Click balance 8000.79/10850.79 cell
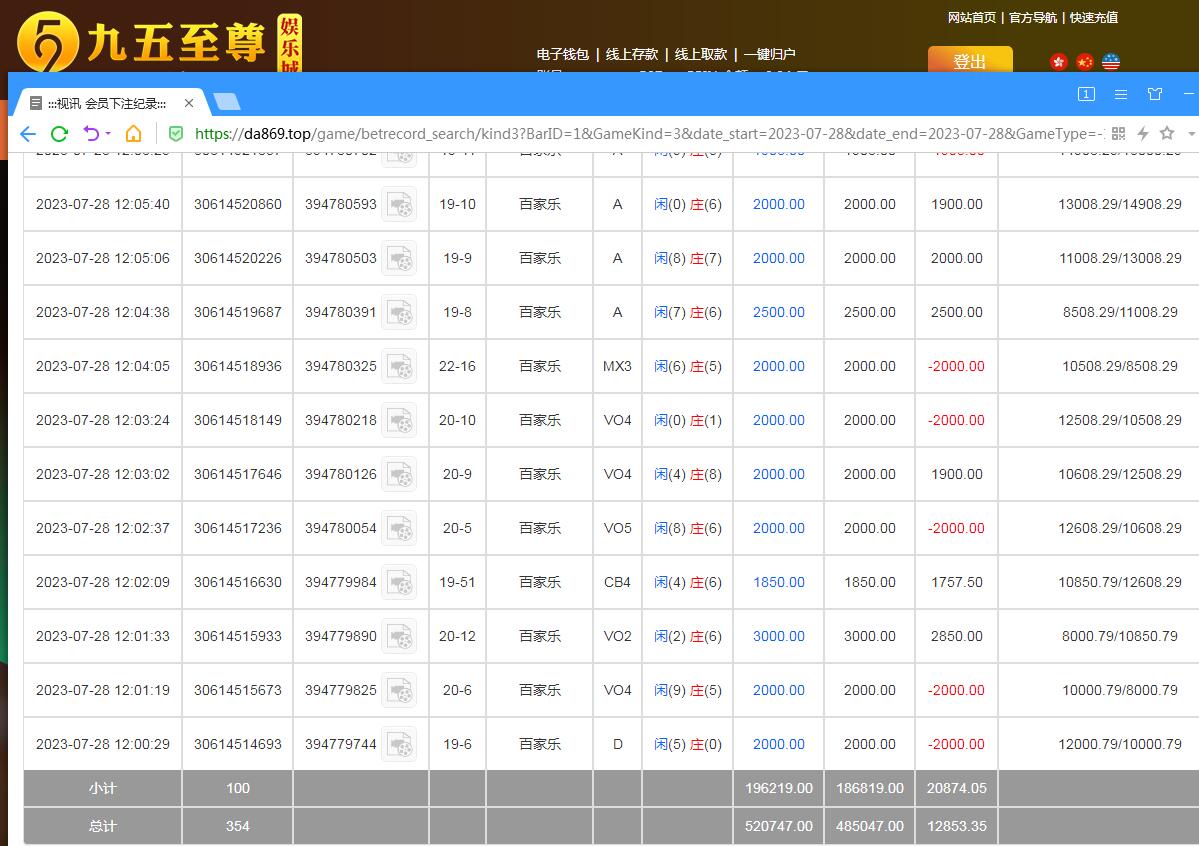This screenshot has height=846, width=1199. (1119, 636)
